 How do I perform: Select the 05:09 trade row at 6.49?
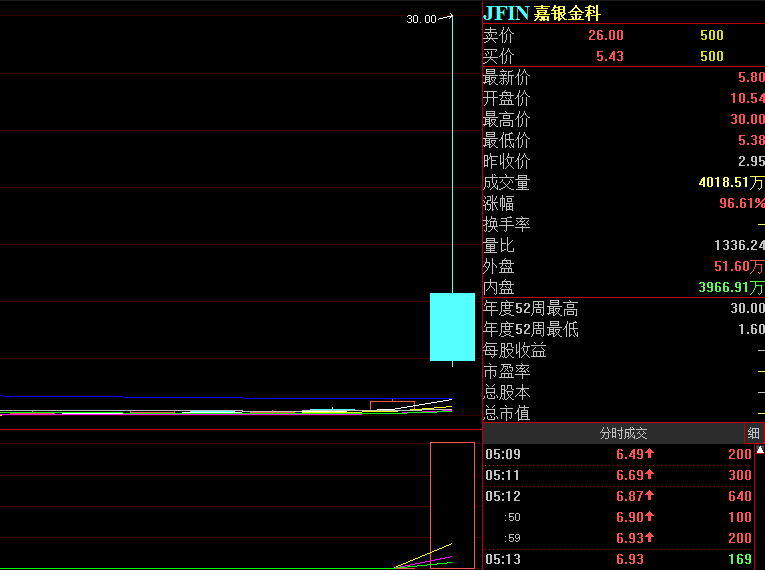tap(619, 454)
